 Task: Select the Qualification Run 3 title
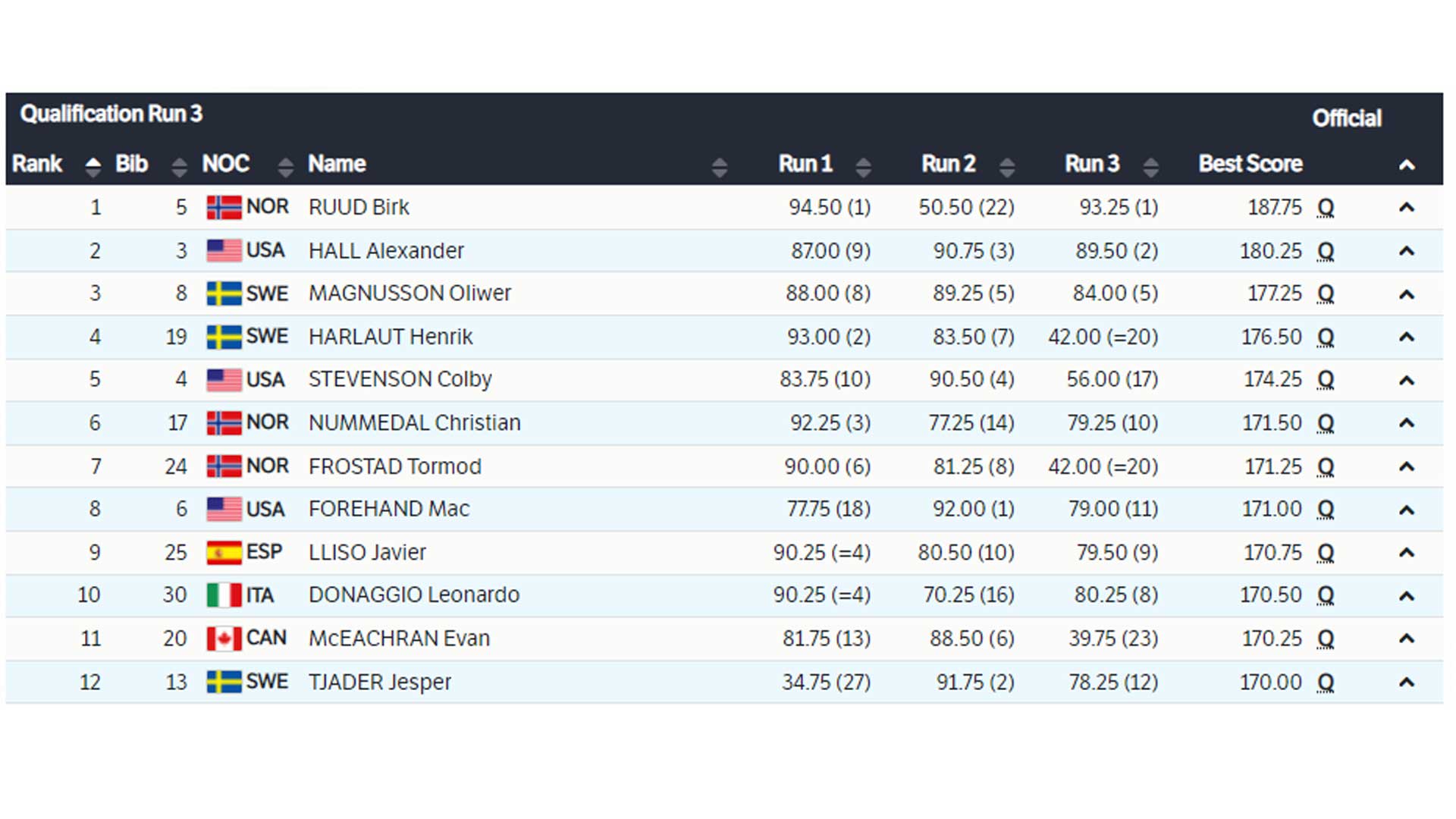111,114
